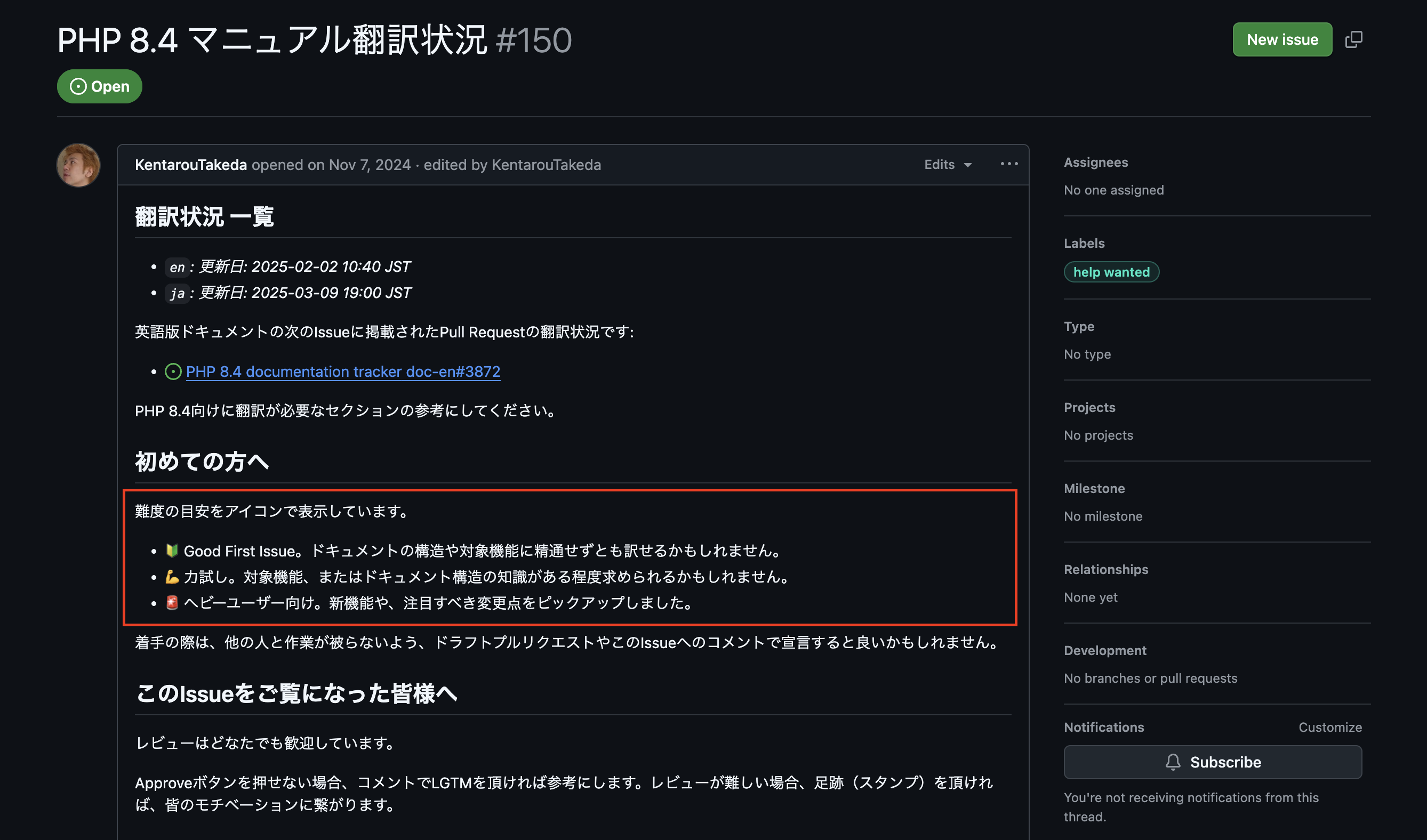The height and width of the screenshot is (840, 1427).
Task: Click the Assignees sidebar heading
Action: (x=1096, y=163)
